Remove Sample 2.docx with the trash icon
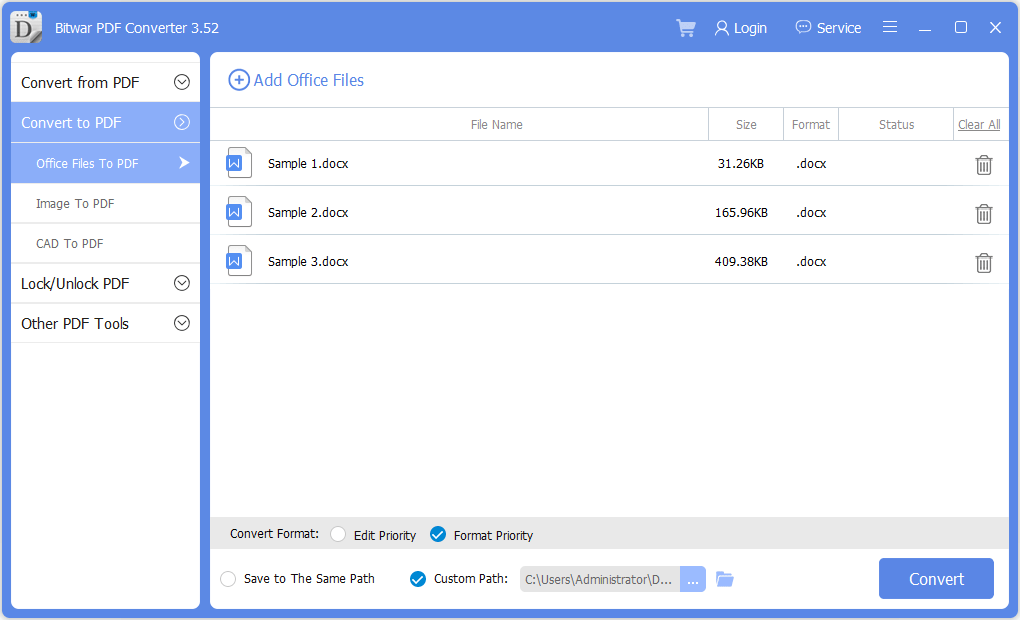The width and height of the screenshot is (1020, 620). tap(983, 213)
